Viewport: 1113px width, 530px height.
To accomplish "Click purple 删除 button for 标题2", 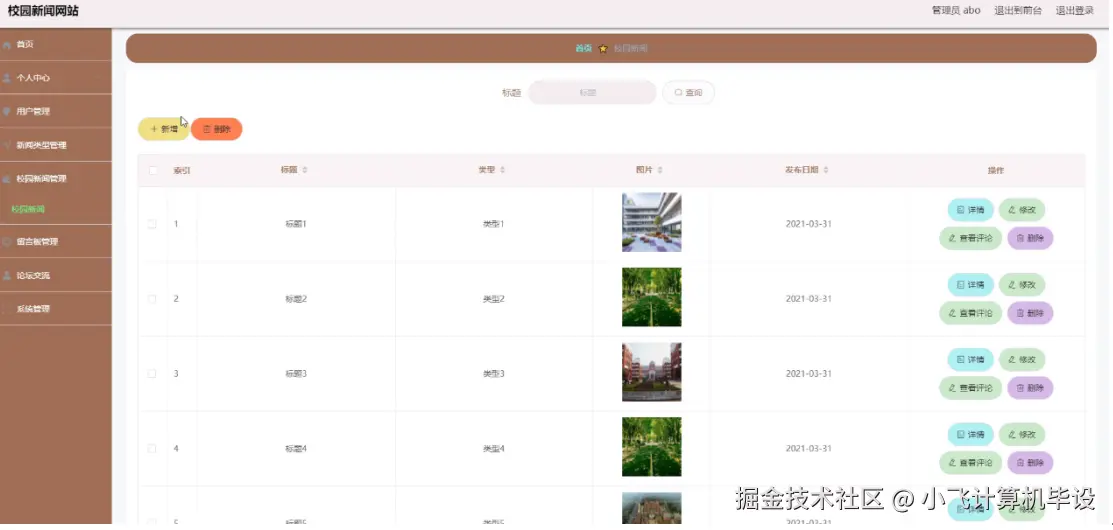I will pyautogui.click(x=1030, y=313).
